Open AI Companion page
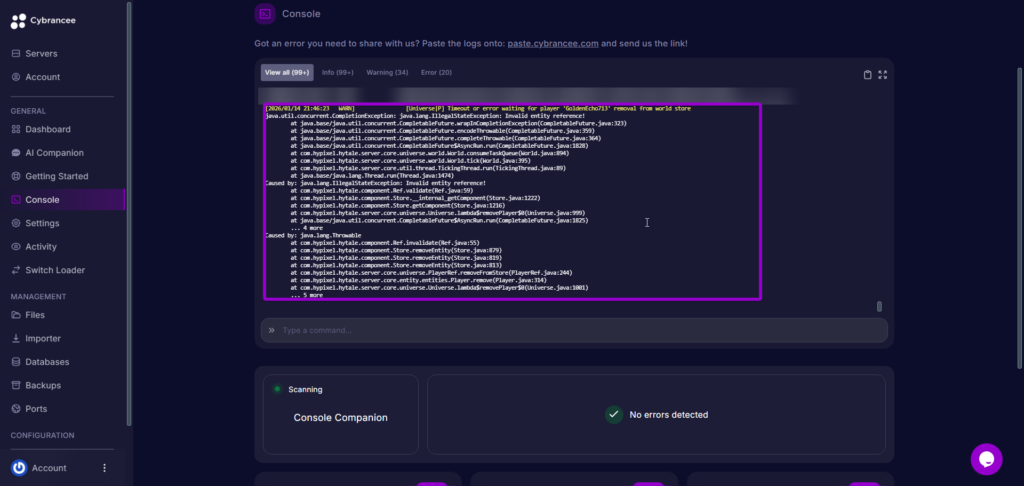The image size is (1024, 486). [x=54, y=153]
